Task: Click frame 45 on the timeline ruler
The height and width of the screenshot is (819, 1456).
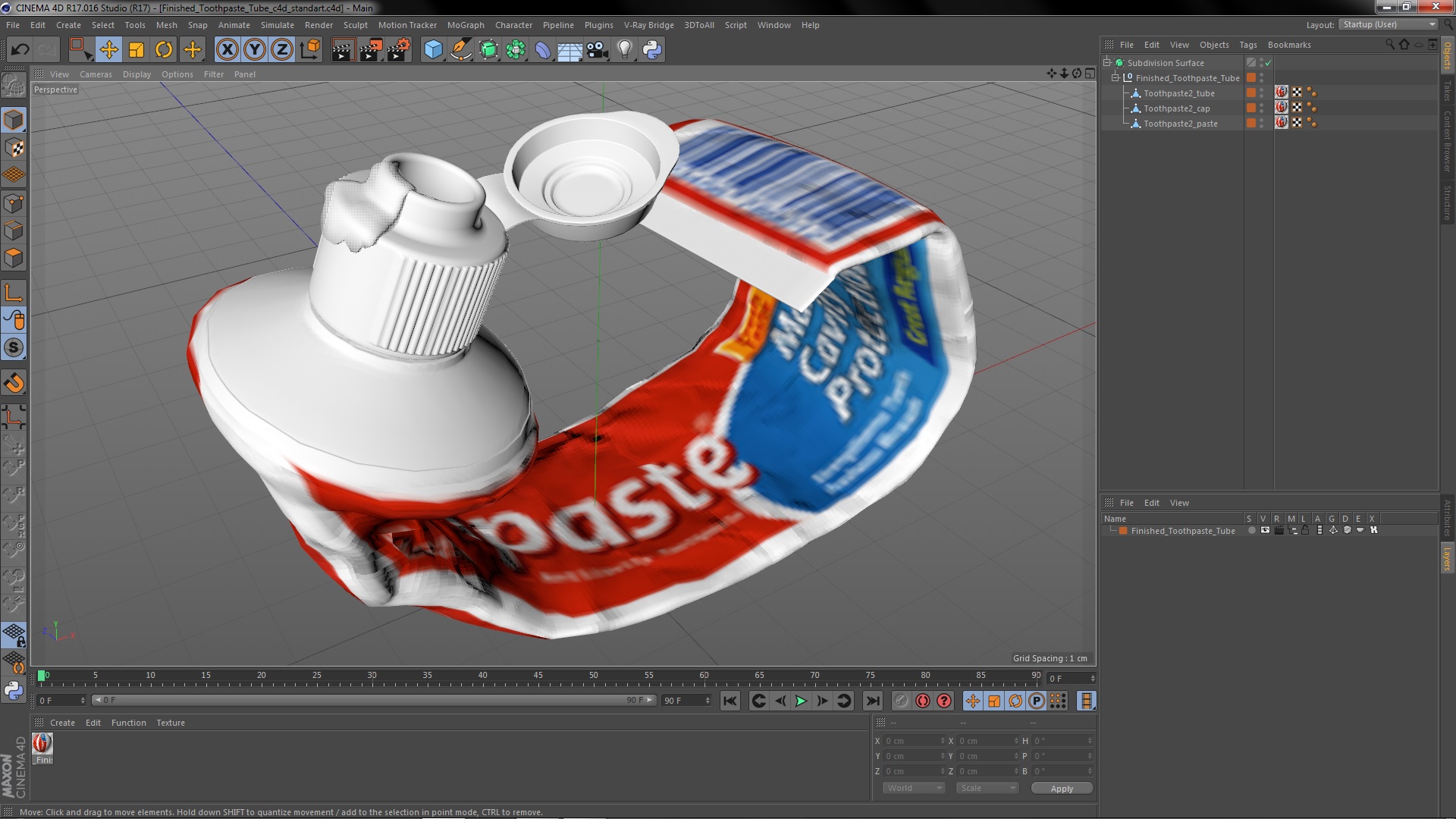Action: (x=538, y=676)
